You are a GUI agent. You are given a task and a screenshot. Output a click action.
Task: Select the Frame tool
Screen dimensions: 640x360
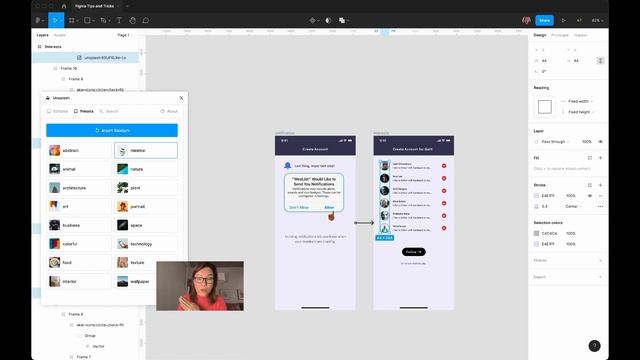pos(72,20)
